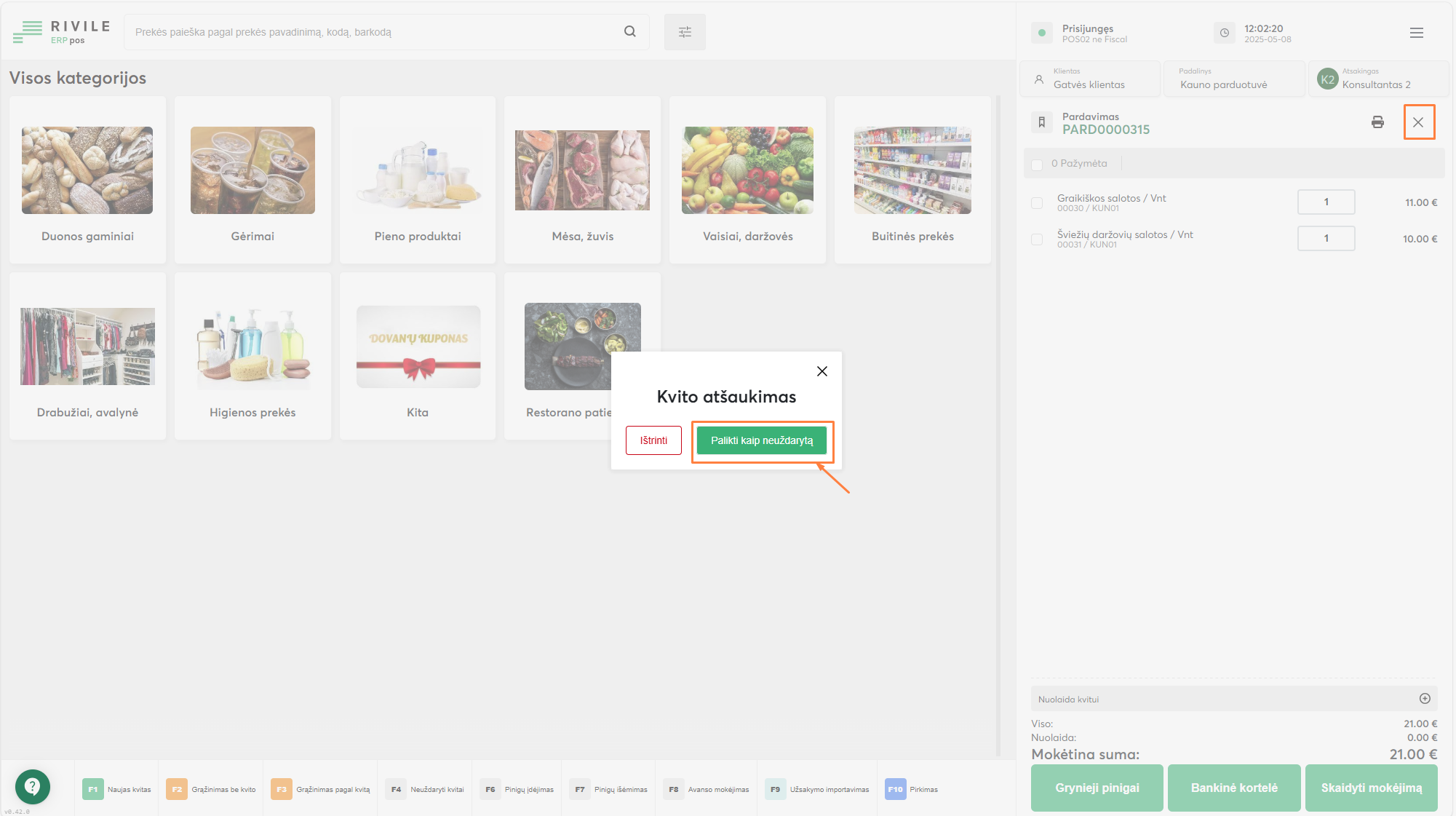Viewport: 1456px width, 816px height.
Task: Click the search magnifier icon
Action: [x=629, y=31]
